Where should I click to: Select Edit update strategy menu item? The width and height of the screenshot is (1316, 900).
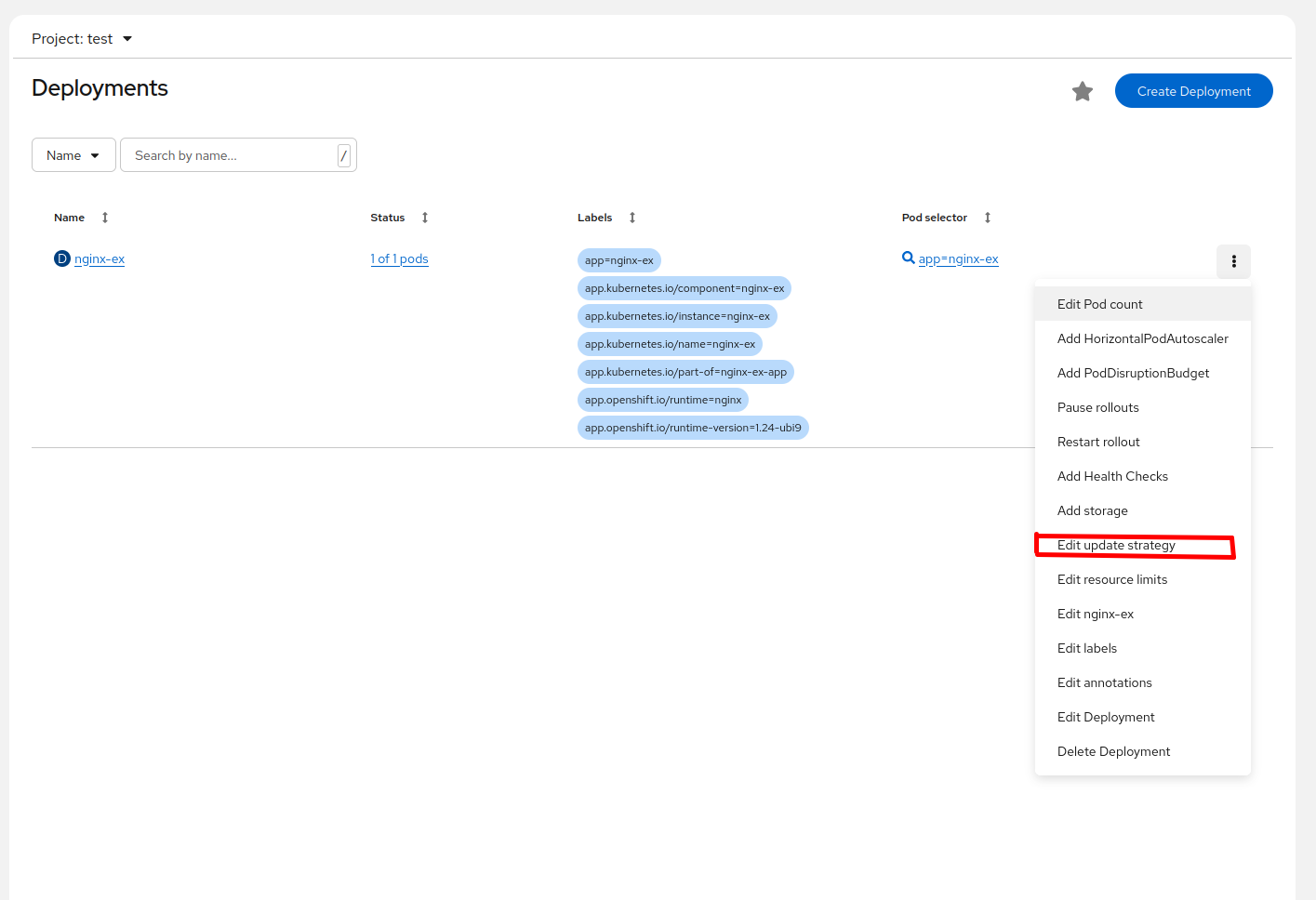click(x=1116, y=545)
